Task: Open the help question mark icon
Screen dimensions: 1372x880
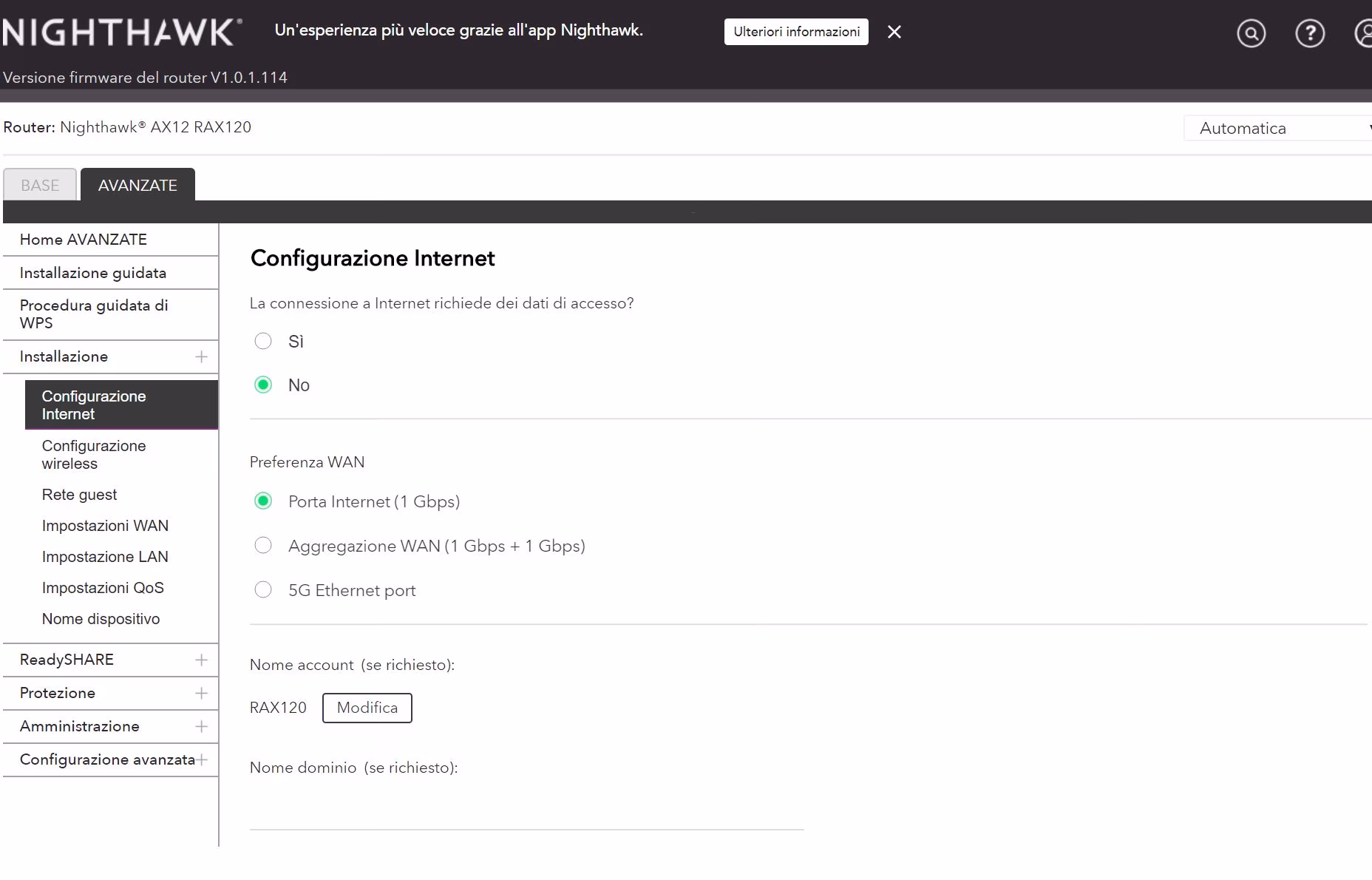Action: click(x=1310, y=33)
